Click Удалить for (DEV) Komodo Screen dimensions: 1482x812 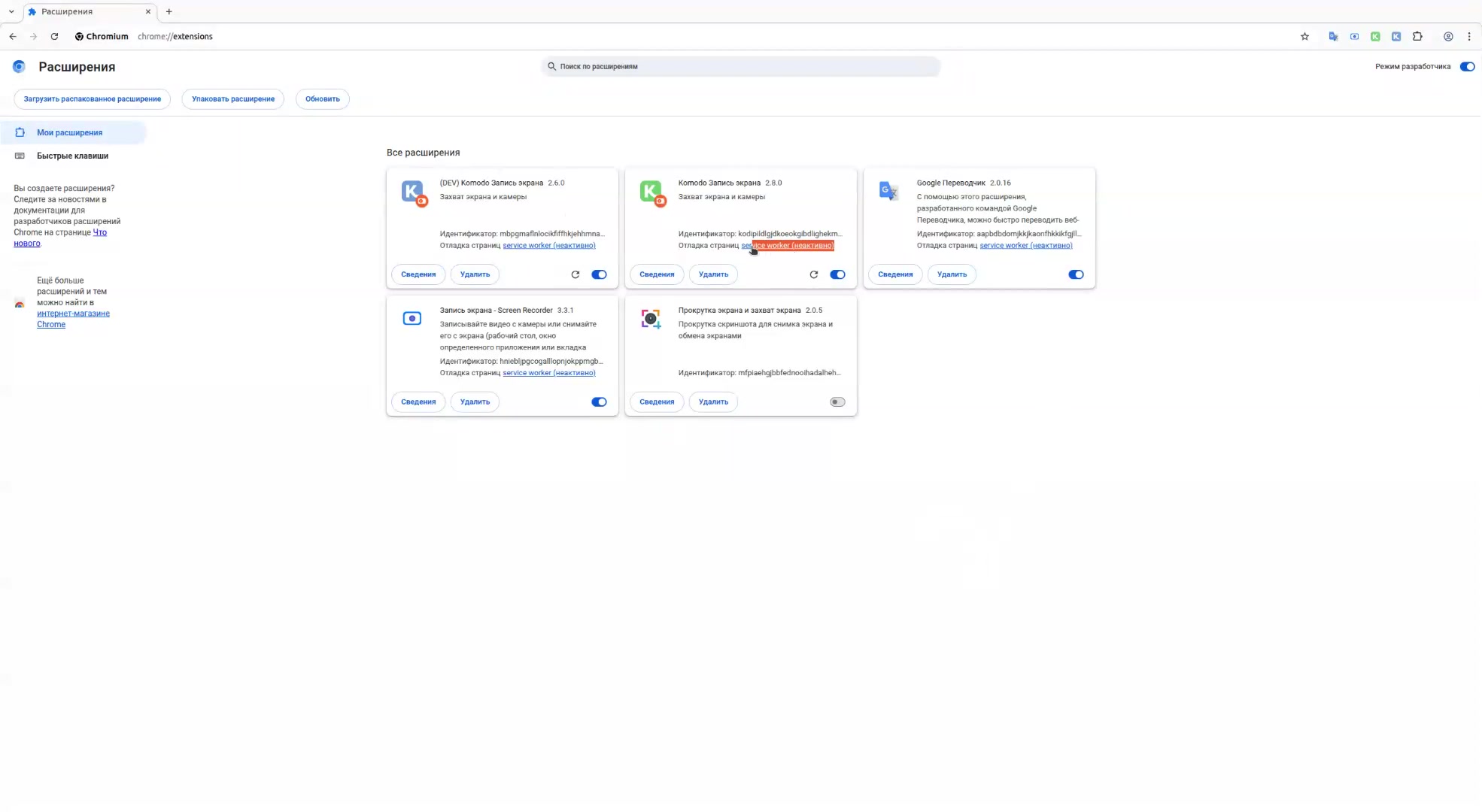pyautogui.click(x=475, y=274)
